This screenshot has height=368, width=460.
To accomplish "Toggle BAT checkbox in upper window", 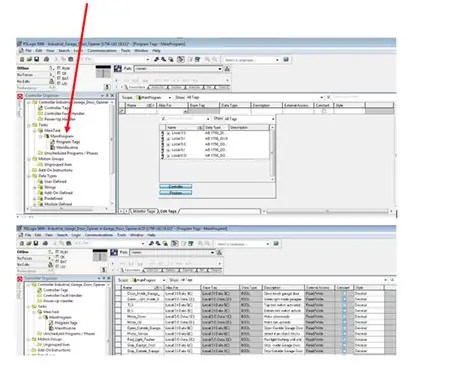I will (x=59, y=78).
